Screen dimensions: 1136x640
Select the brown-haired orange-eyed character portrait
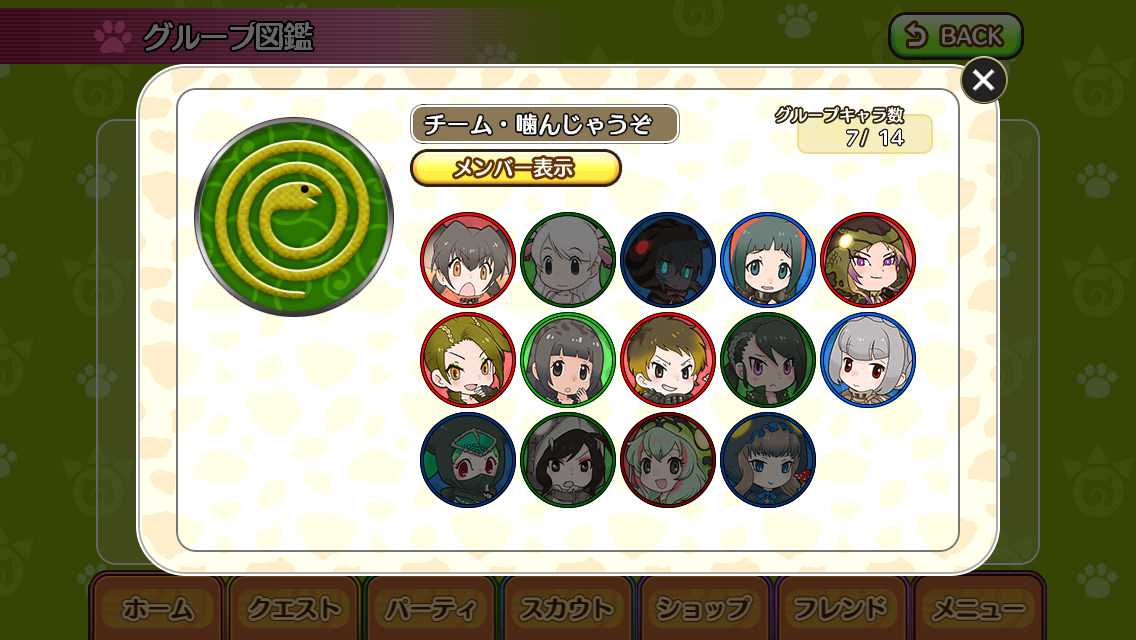(x=468, y=260)
